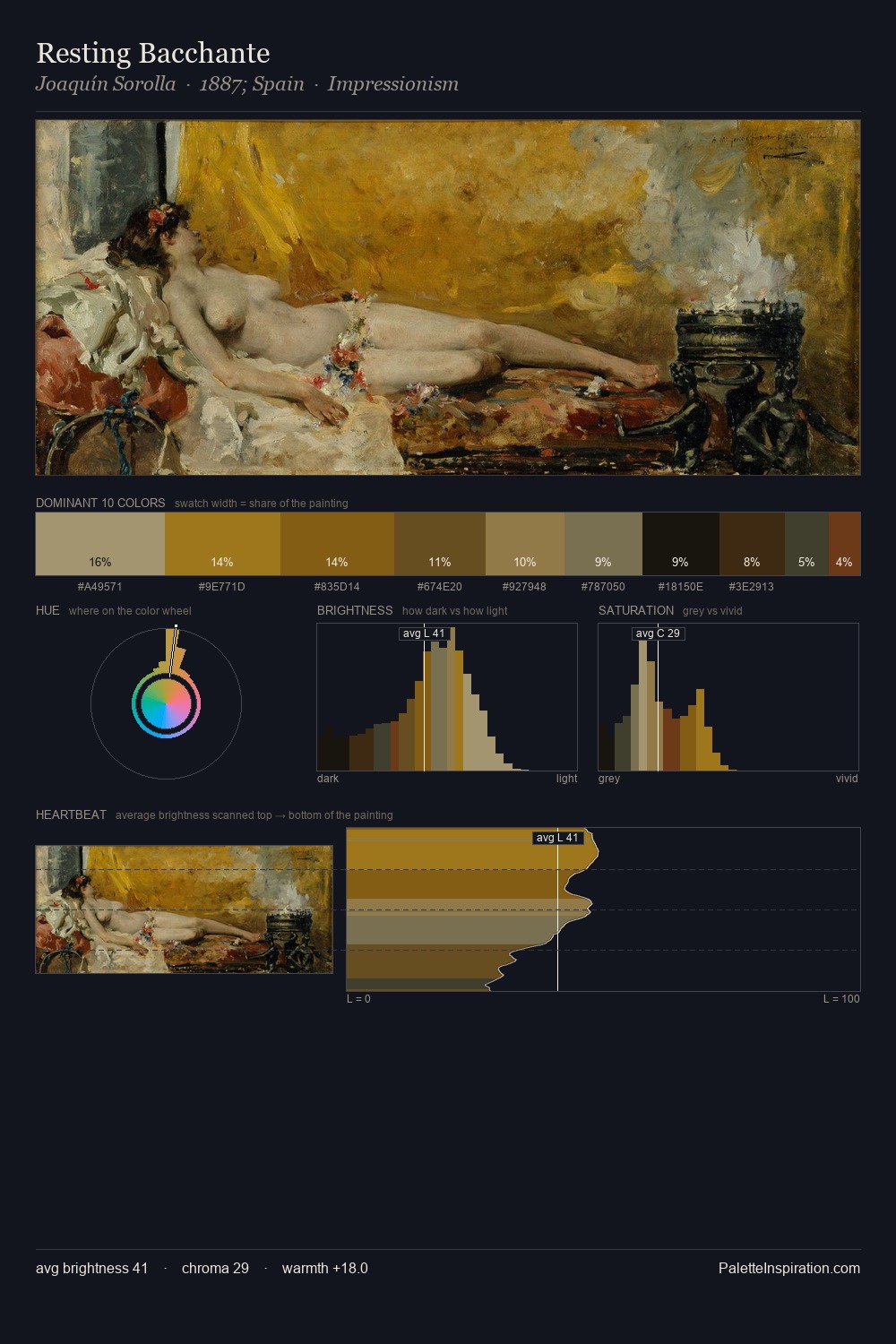Screen dimensions: 896x1344
Task: Select the 4% reddish-brown swatch
Action: [844, 544]
